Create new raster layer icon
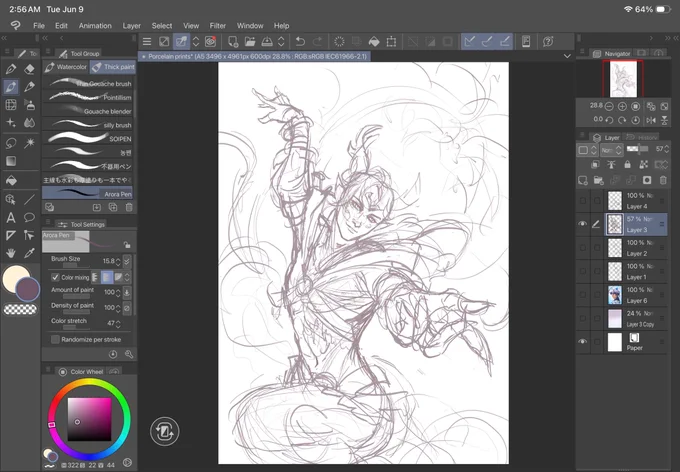 click(x=583, y=180)
